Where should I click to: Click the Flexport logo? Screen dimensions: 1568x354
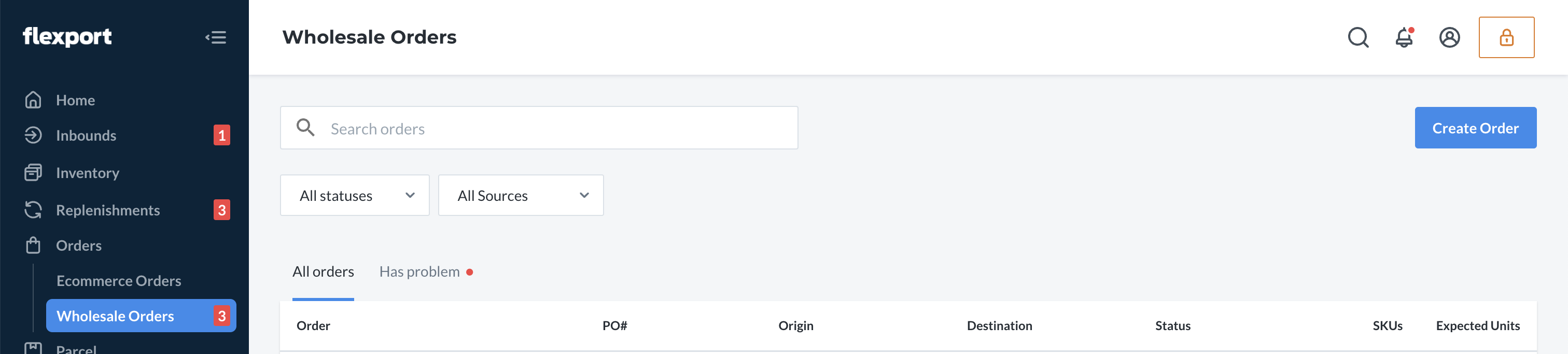tap(67, 36)
